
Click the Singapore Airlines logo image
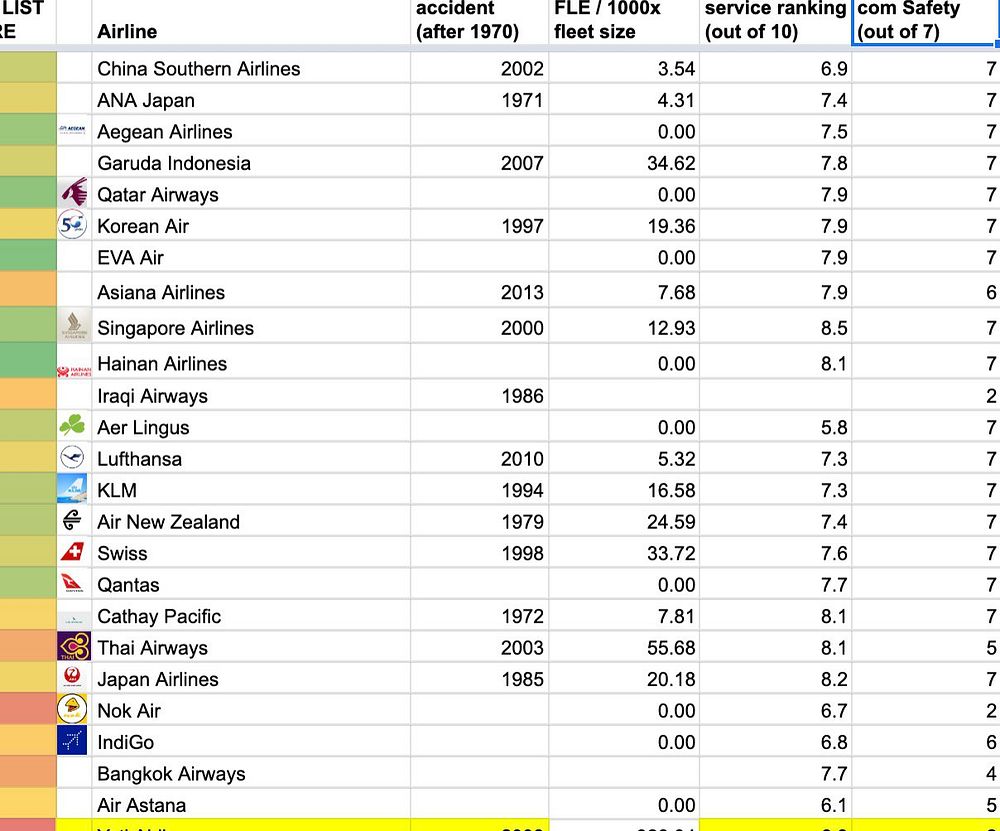coord(74,325)
